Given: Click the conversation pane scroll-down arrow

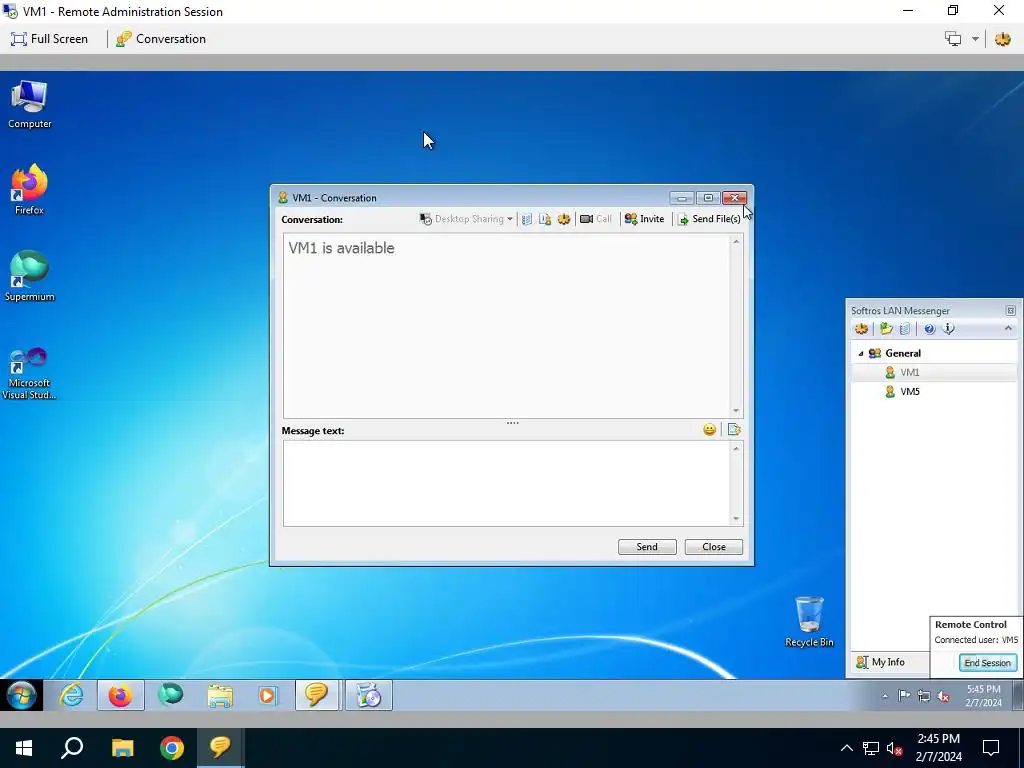Looking at the screenshot, I should [736, 411].
